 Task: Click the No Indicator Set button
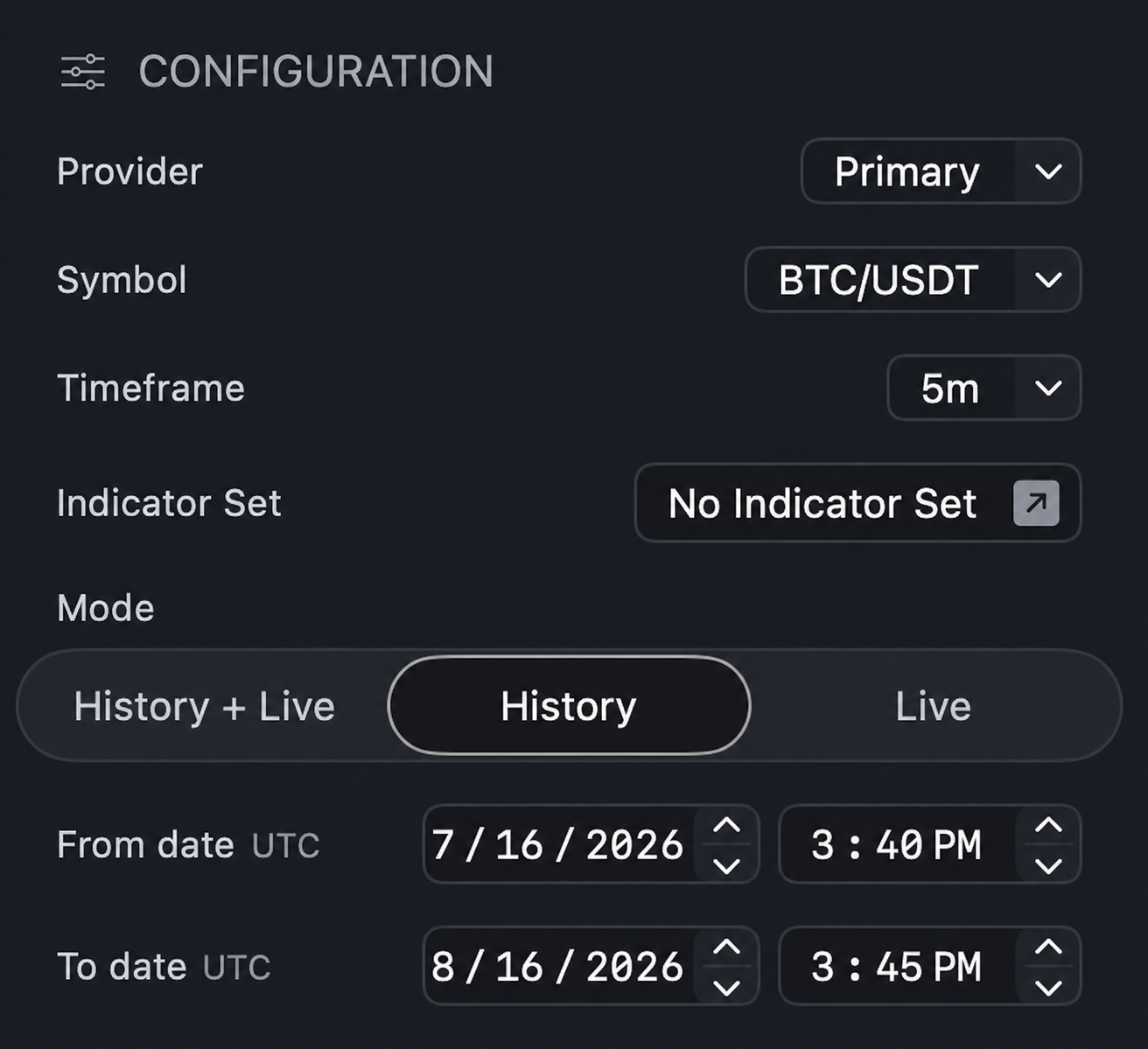tap(857, 503)
